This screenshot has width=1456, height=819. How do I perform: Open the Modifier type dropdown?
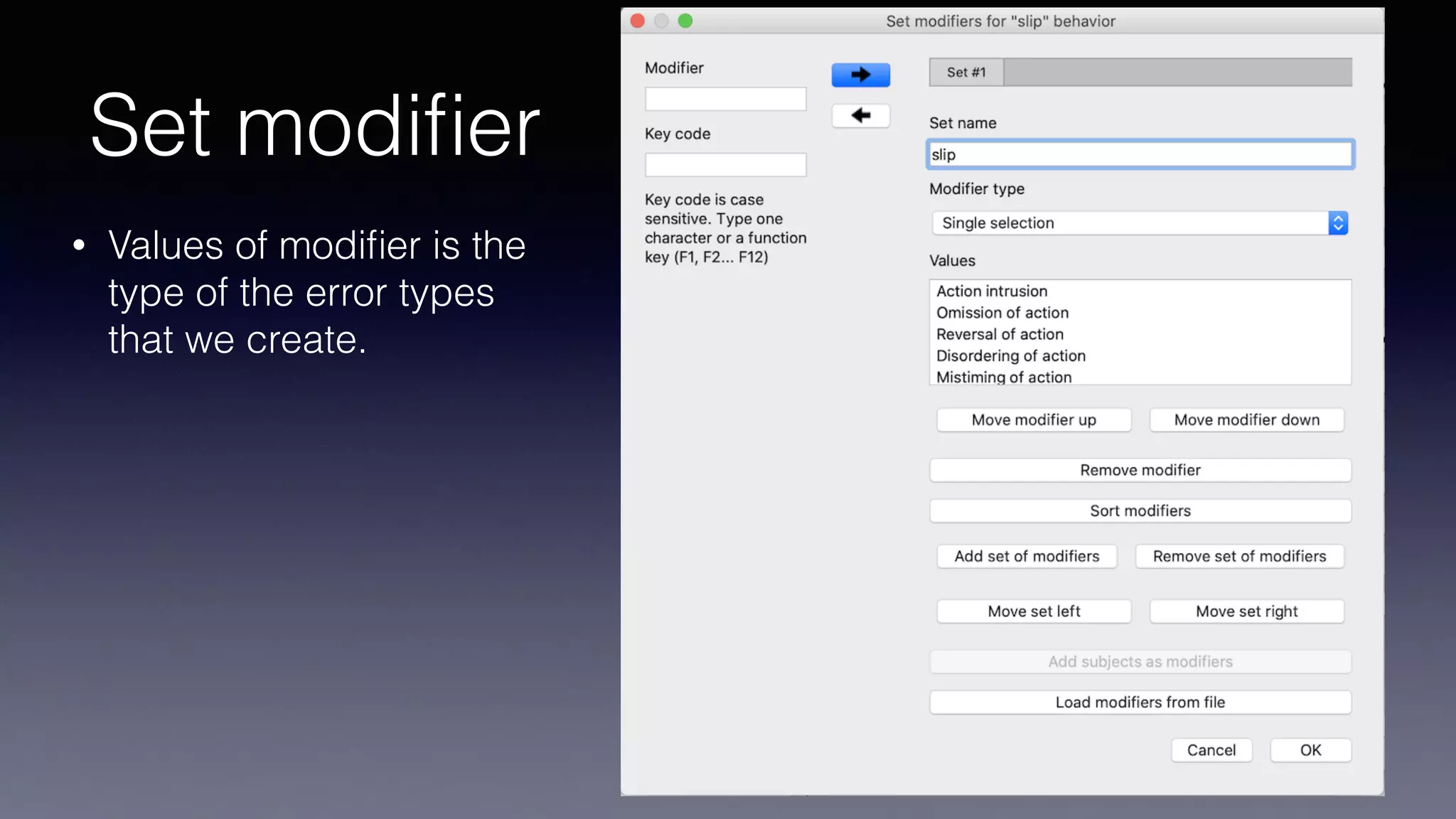pos(1140,223)
